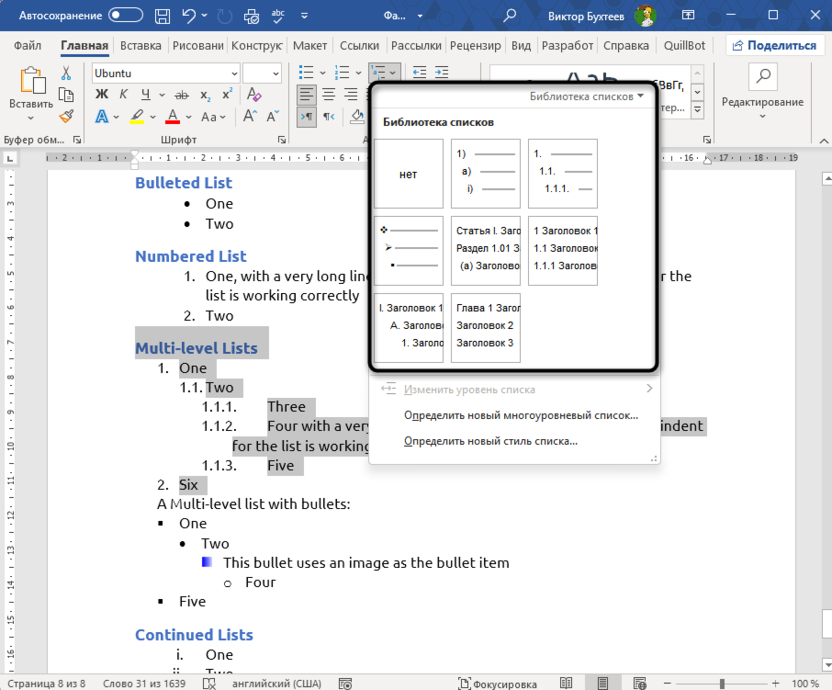This screenshot has width=832, height=690.
Task: Click the bulleted list icon
Action: point(305,72)
